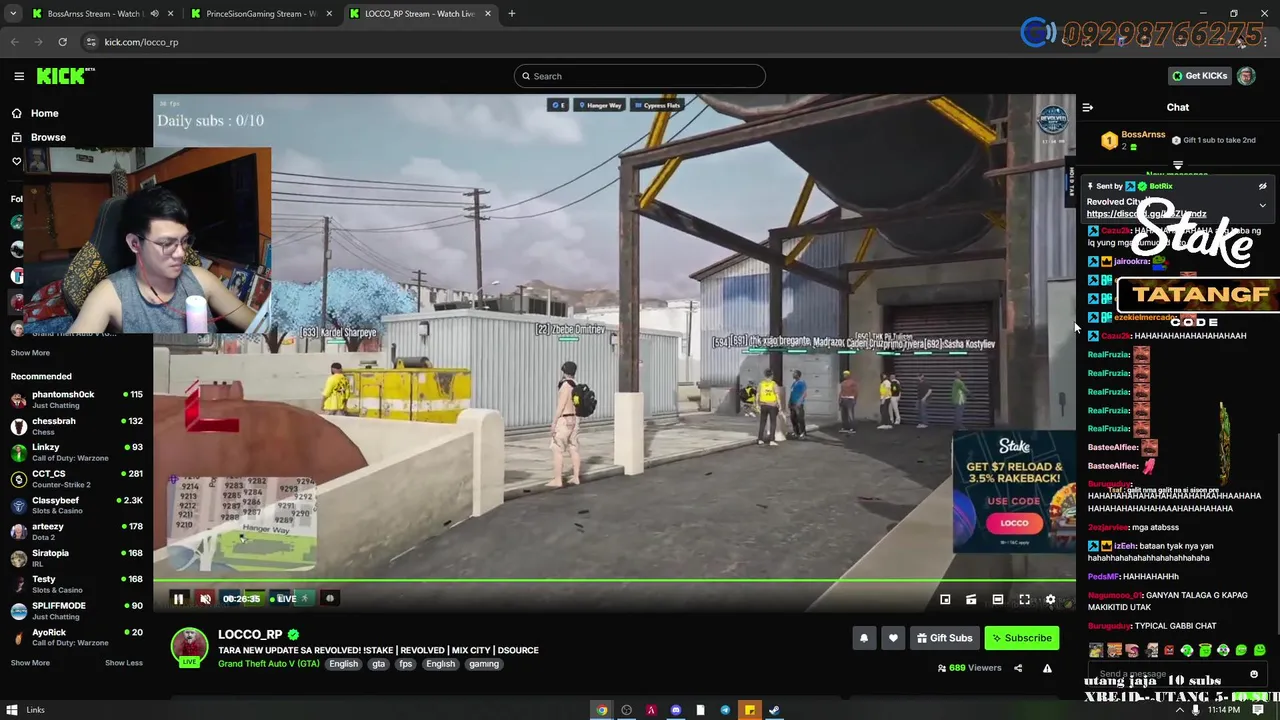1280x720 pixels.
Task: Toggle stream notifications bell
Action: click(864, 638)
